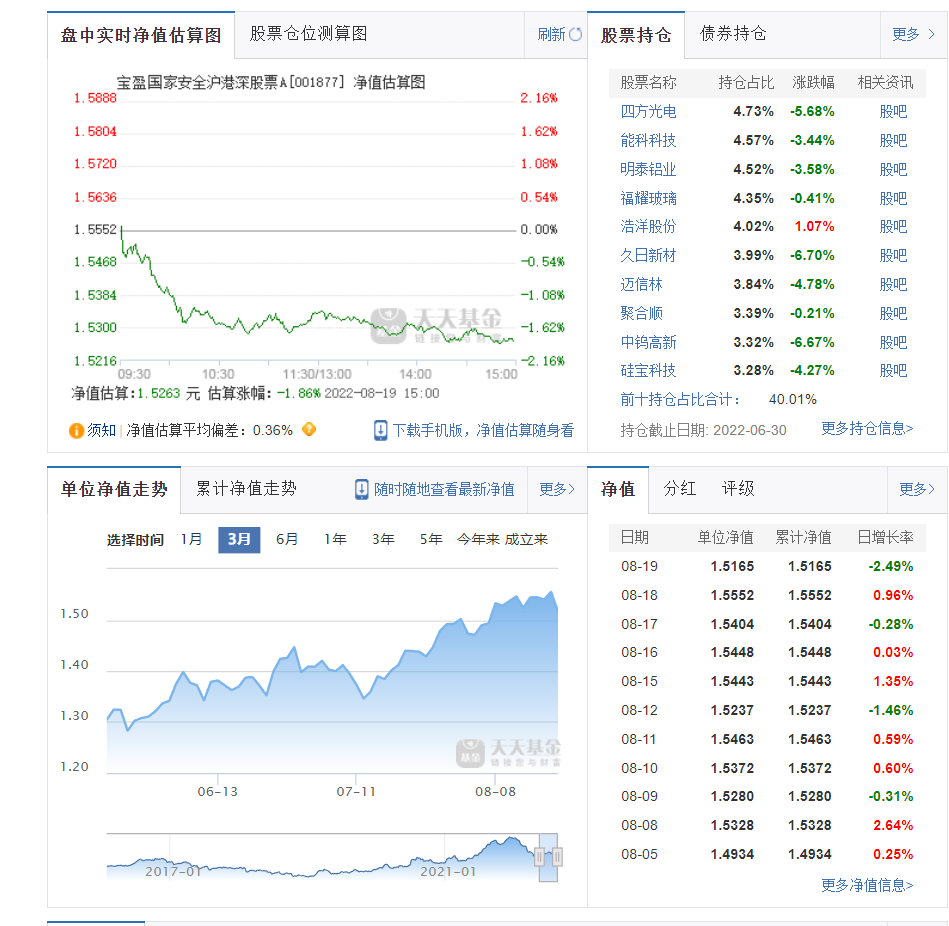
Task: Open the question mark help icon beside 0.36%
Action: tap(309, 431)
